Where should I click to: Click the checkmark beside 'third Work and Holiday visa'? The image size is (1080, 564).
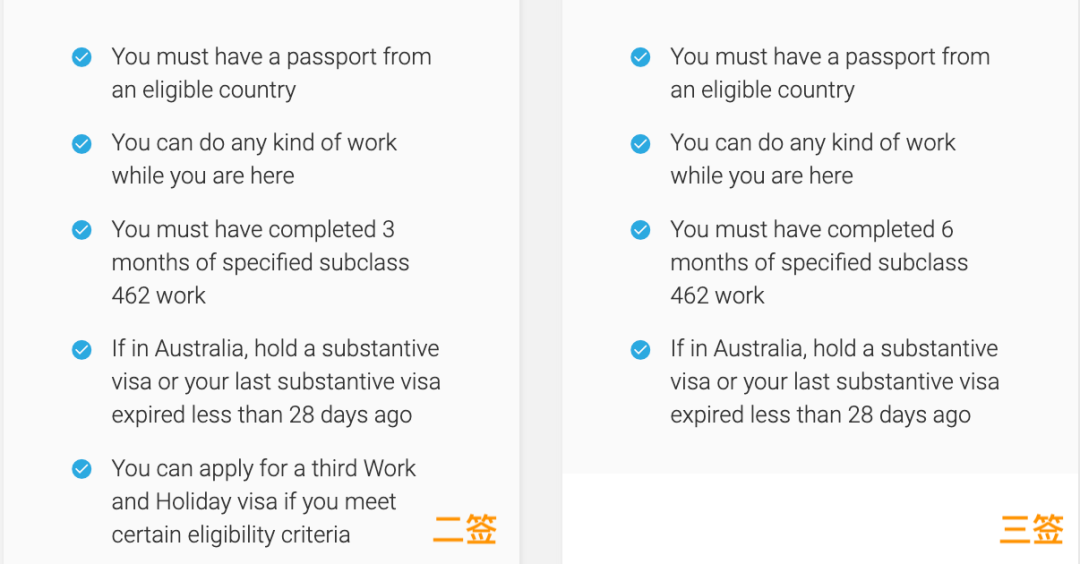click(x=82, y=469)
